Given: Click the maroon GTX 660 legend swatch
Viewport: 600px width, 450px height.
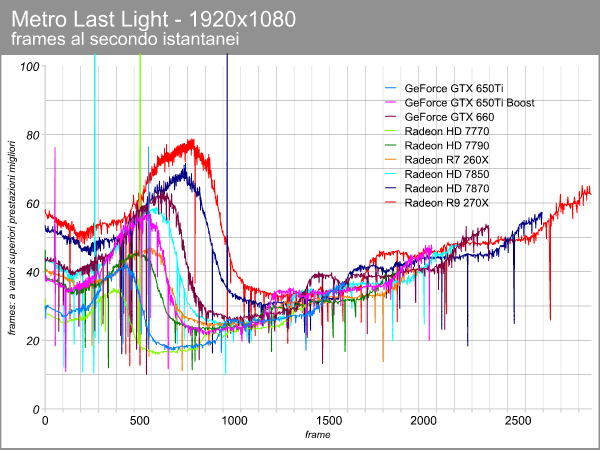Looking at the screenshot, I should click(x=390, y=117).
